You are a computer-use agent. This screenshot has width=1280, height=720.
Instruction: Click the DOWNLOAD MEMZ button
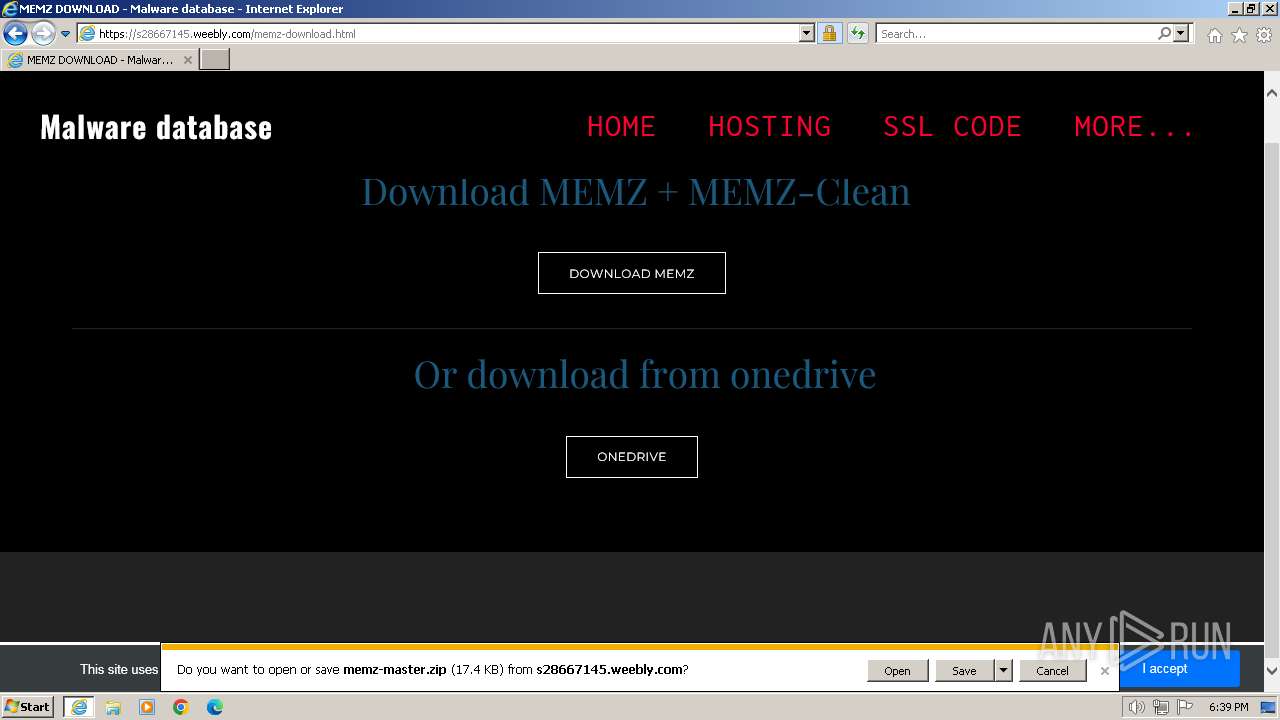(632, 273)
